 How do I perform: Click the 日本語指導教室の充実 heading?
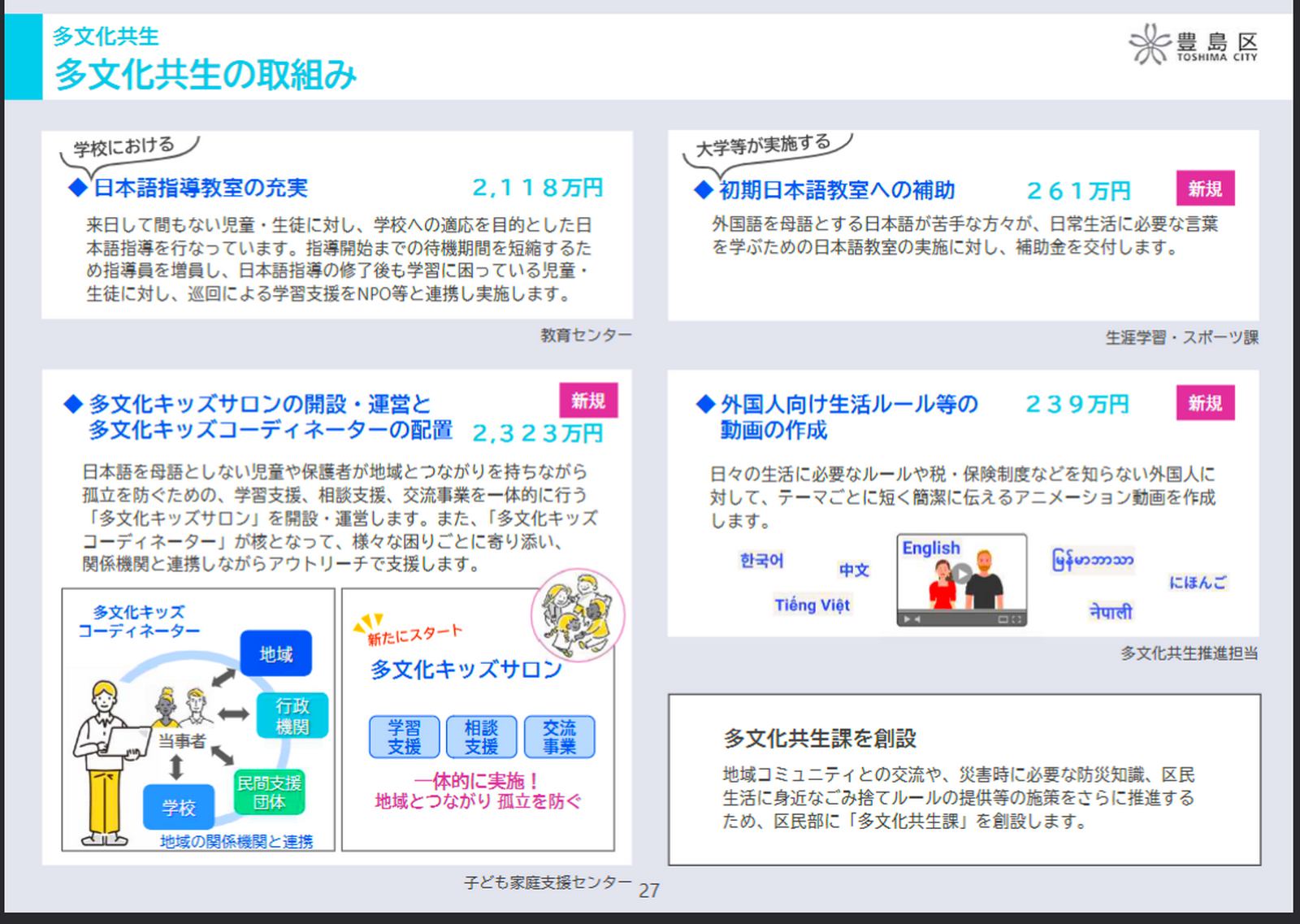point(201,188)
